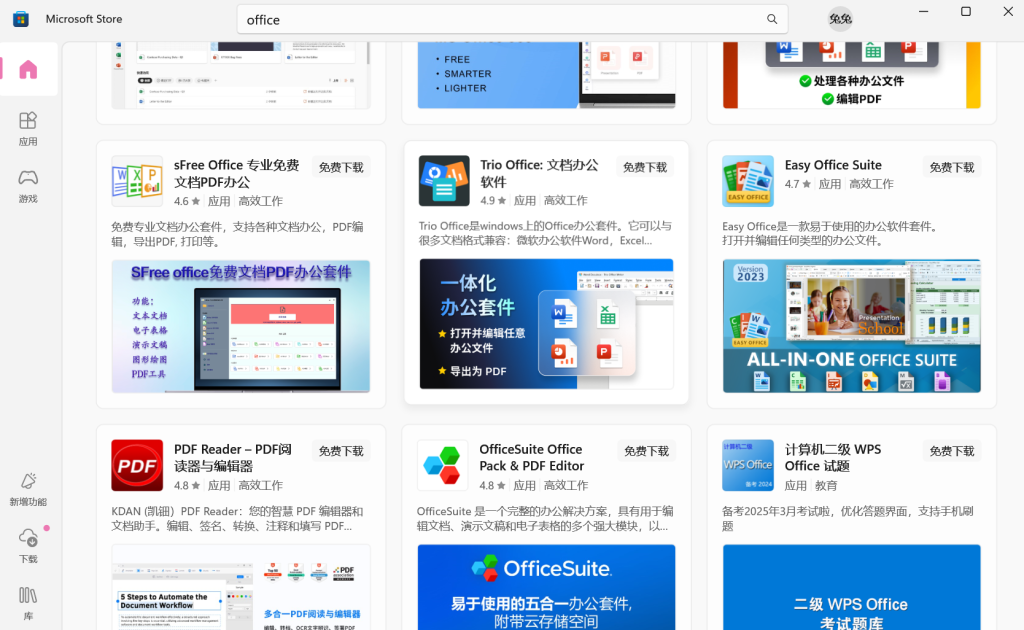
Task: Download OfficeSuite Office Pack via 免费下载
Action: pyautogui.click(x=647, y=451)
